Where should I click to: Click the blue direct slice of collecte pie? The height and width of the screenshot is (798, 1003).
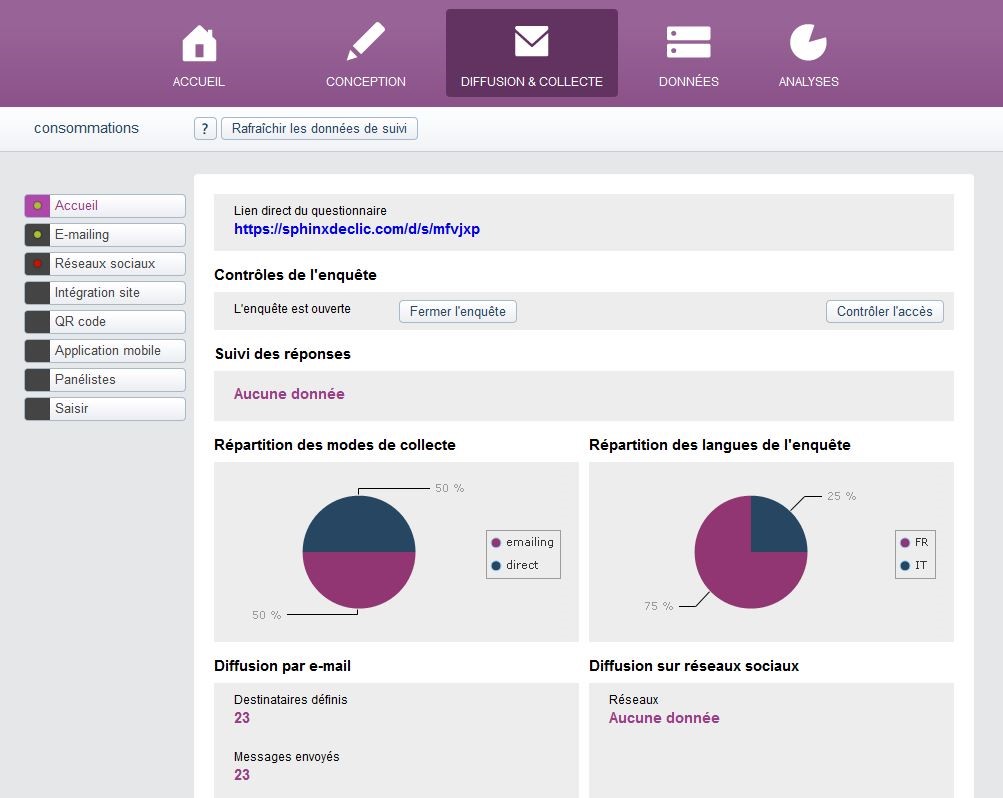(359, 526)
